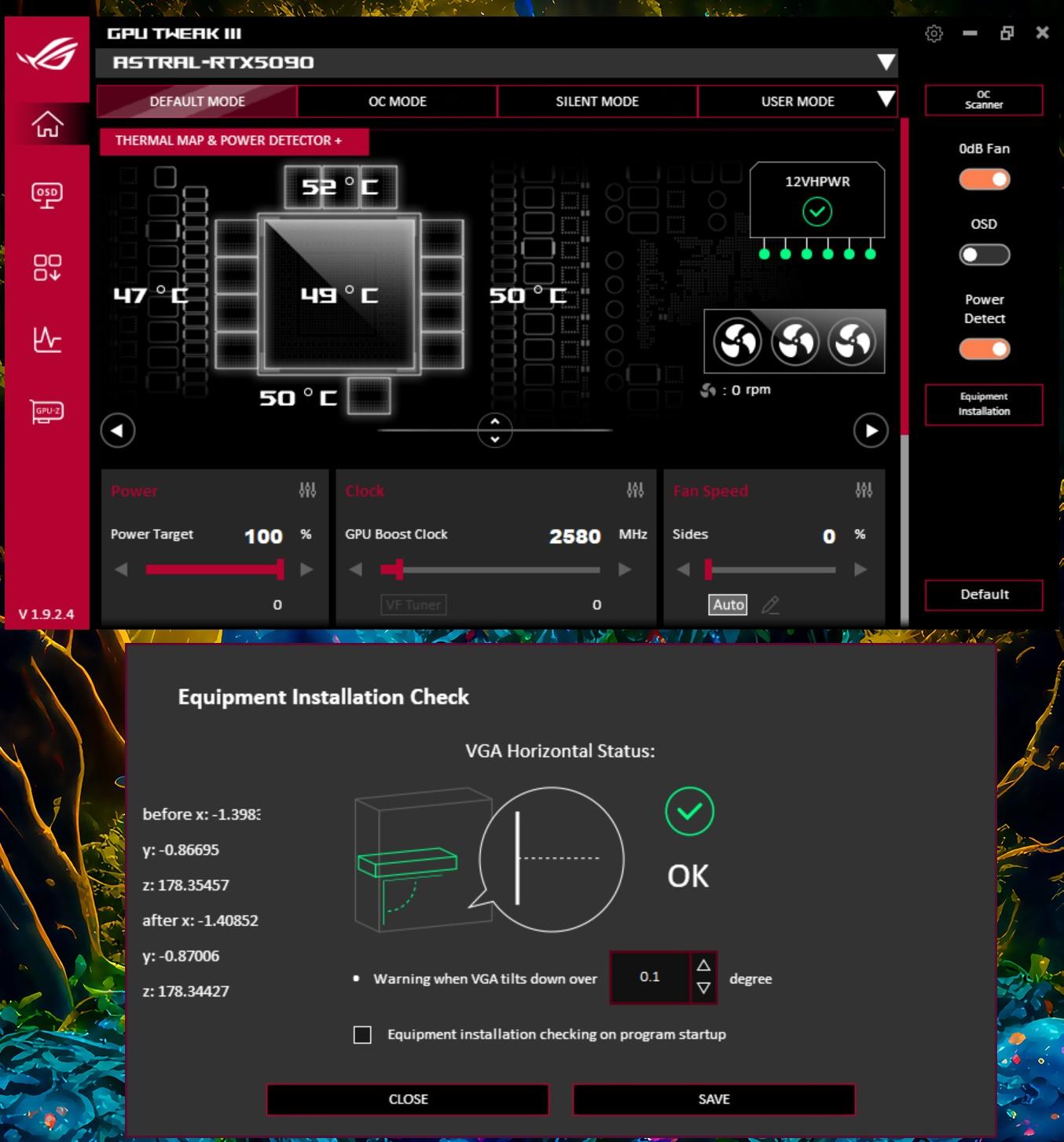The width and height of the screenshot is (1064, 1142).
Task: Switch to OC Mode tab
Action: click(397, 101)
